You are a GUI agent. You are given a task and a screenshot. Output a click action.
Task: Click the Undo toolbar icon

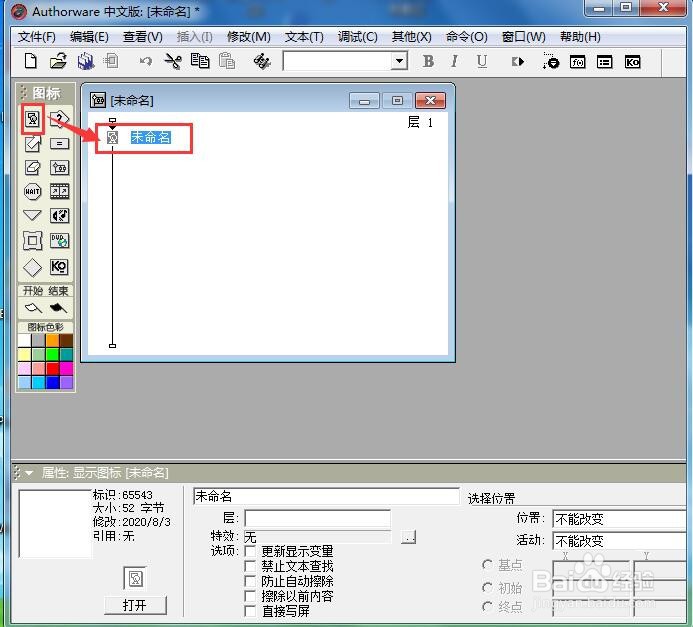(145, 61)
